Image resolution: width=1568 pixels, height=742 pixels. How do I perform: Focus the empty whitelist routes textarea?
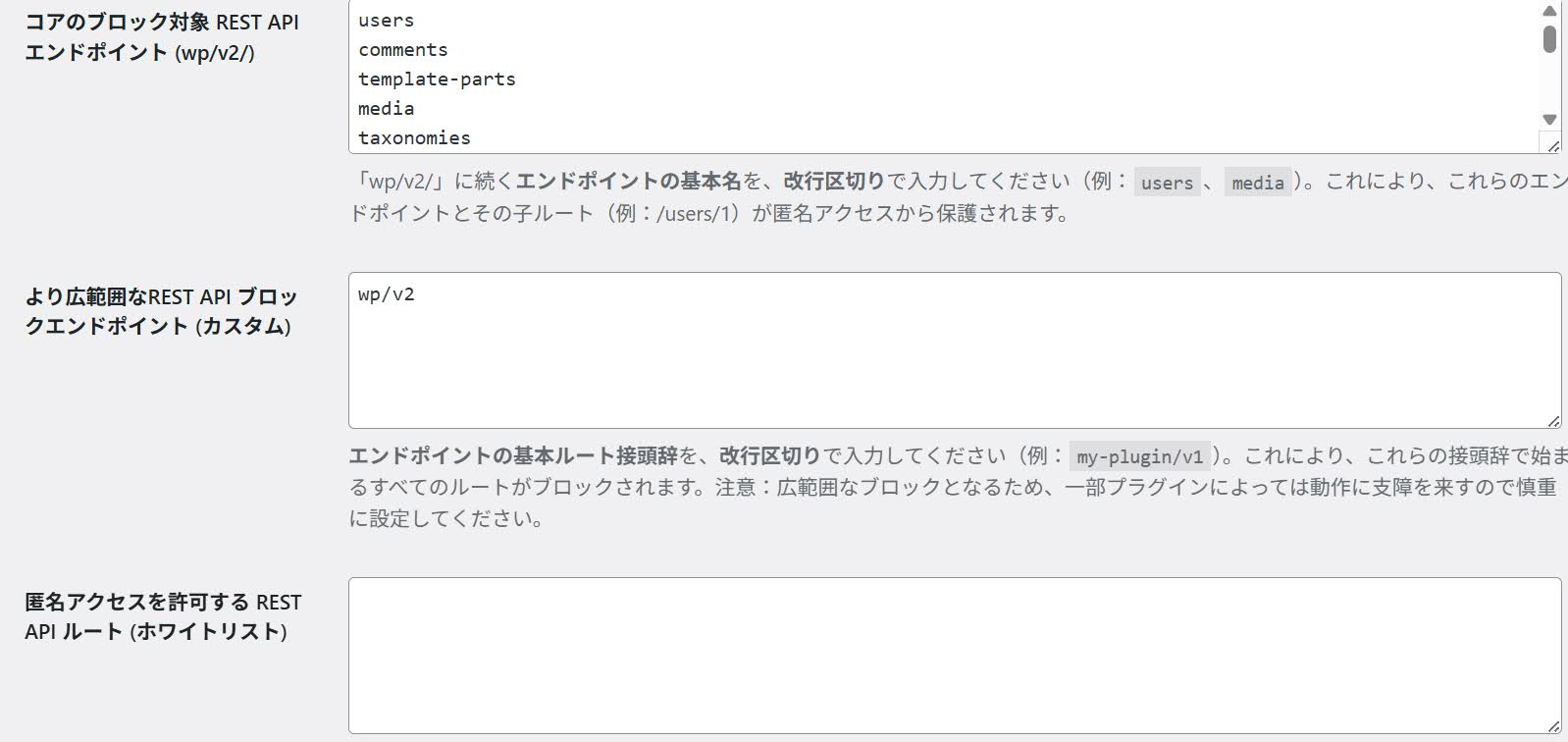tap(955, 656)
